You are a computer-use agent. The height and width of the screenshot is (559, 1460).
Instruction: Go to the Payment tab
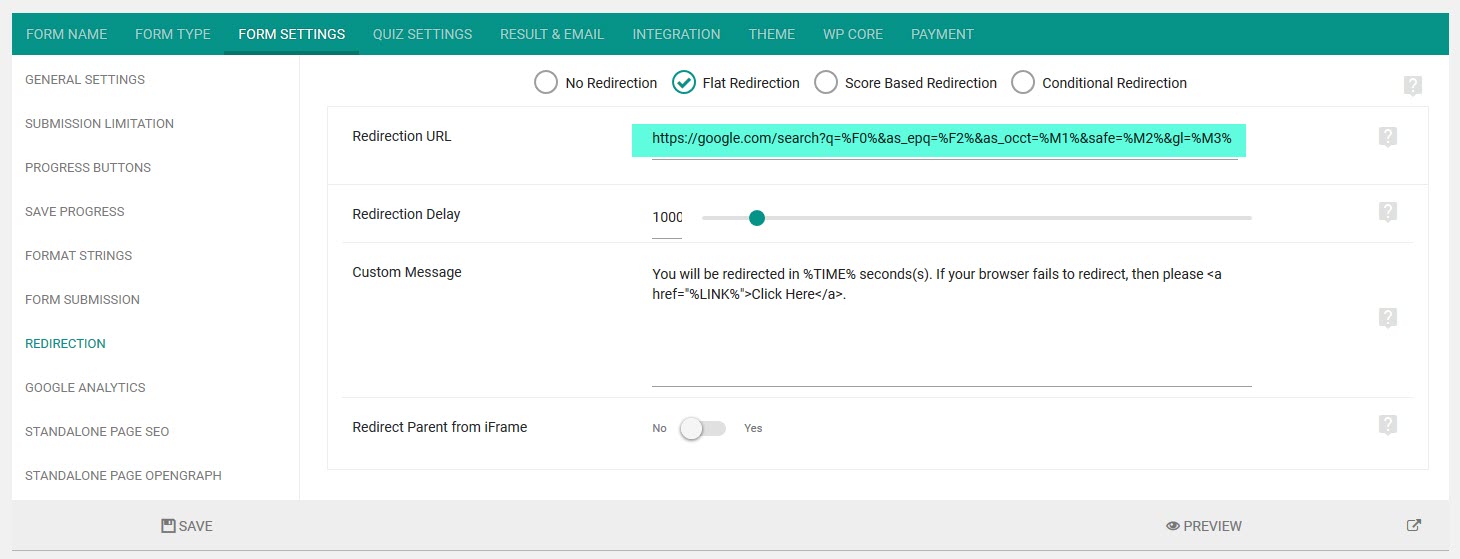coord(942,34)
